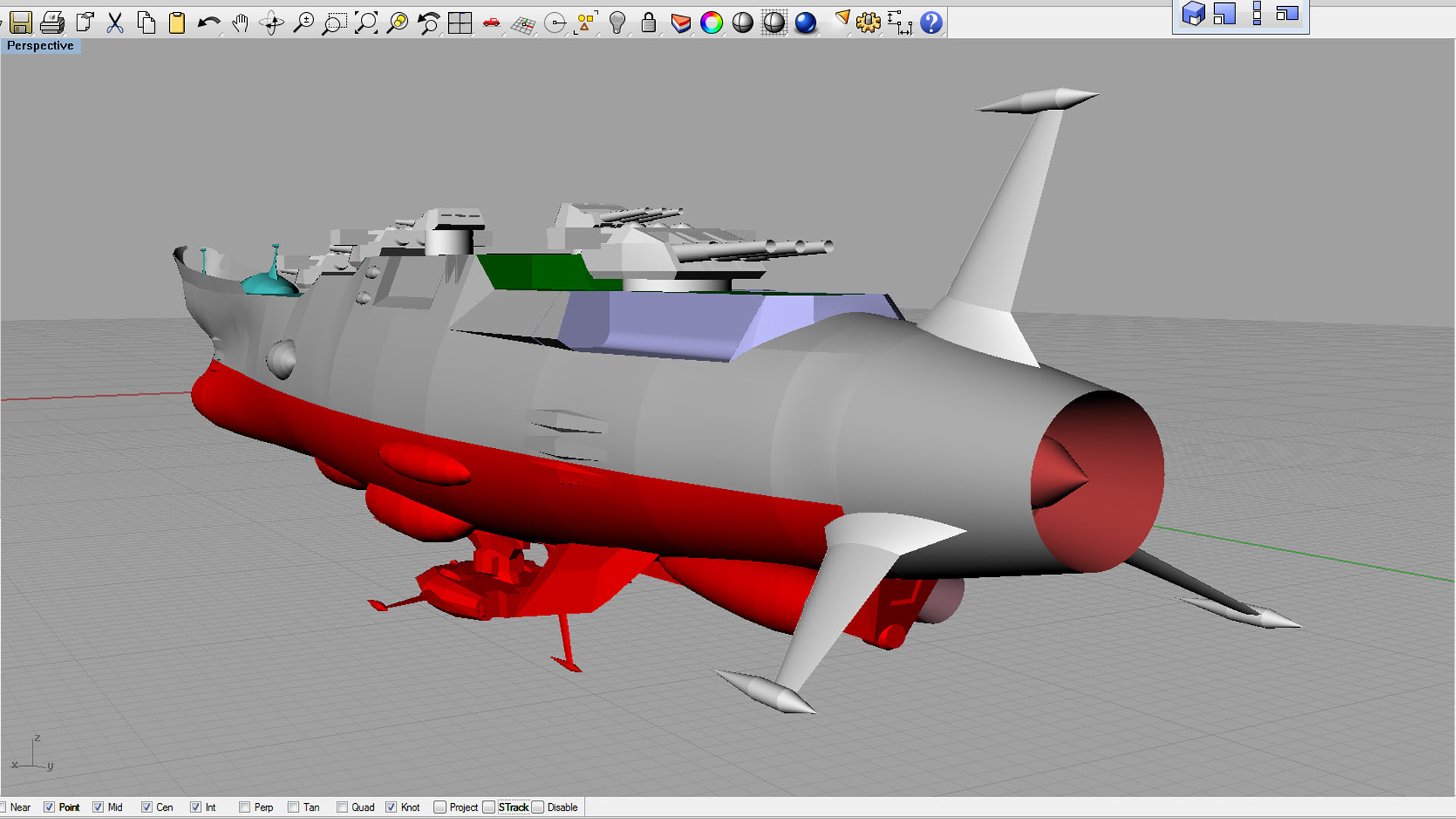Open the Select objects tool
1456x819 pixels.
click(586, 23)
